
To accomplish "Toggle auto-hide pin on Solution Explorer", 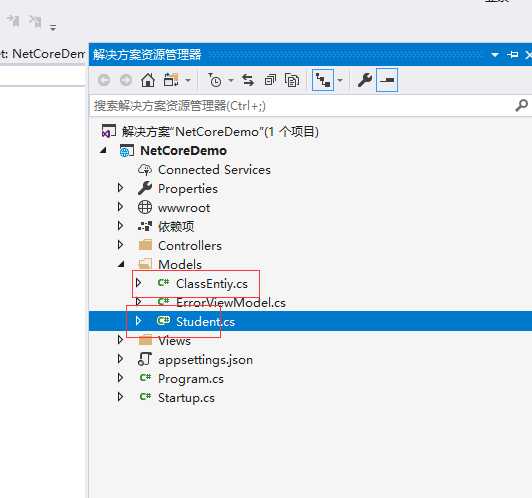I will click(512, 55).
